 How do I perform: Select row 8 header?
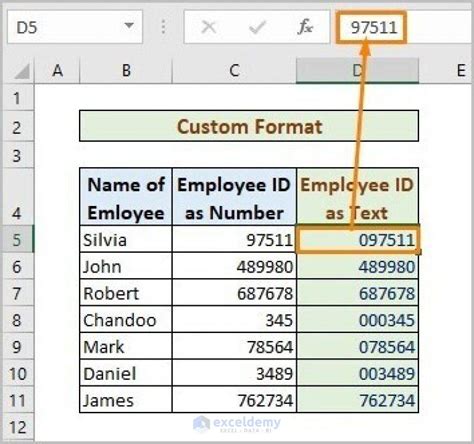point(17,319)
